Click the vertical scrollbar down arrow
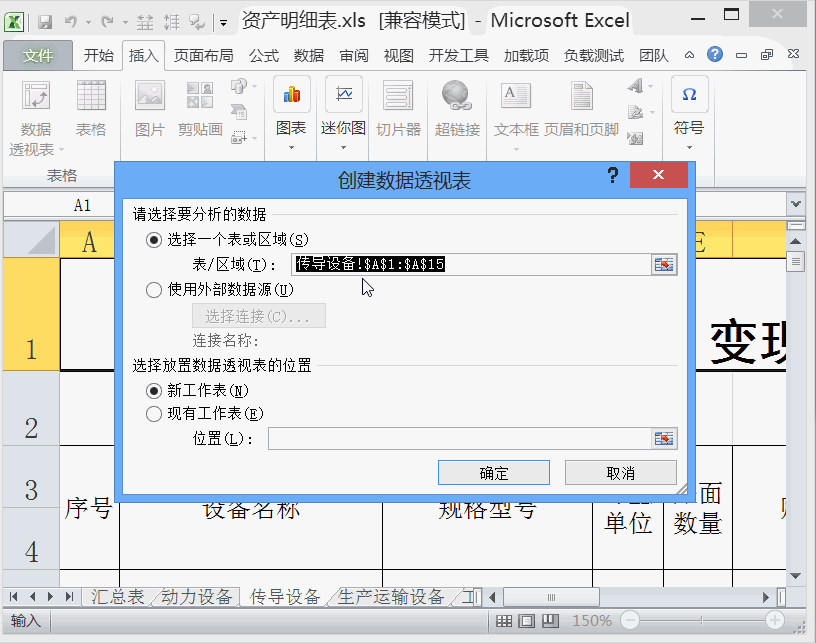Viewport: 816px width, 643px height. click(795, 575)
